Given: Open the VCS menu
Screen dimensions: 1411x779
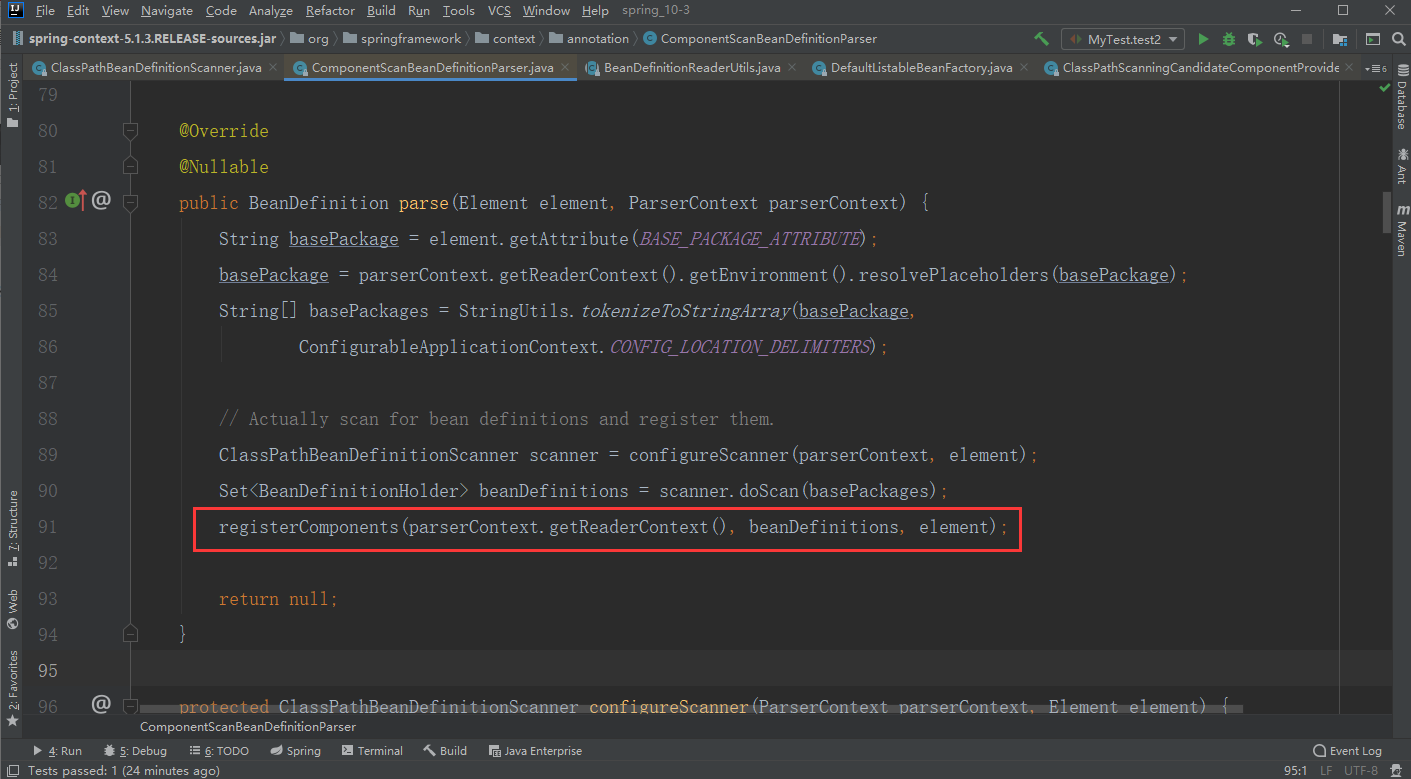Looking at the screenshot, I should point(499,11).
